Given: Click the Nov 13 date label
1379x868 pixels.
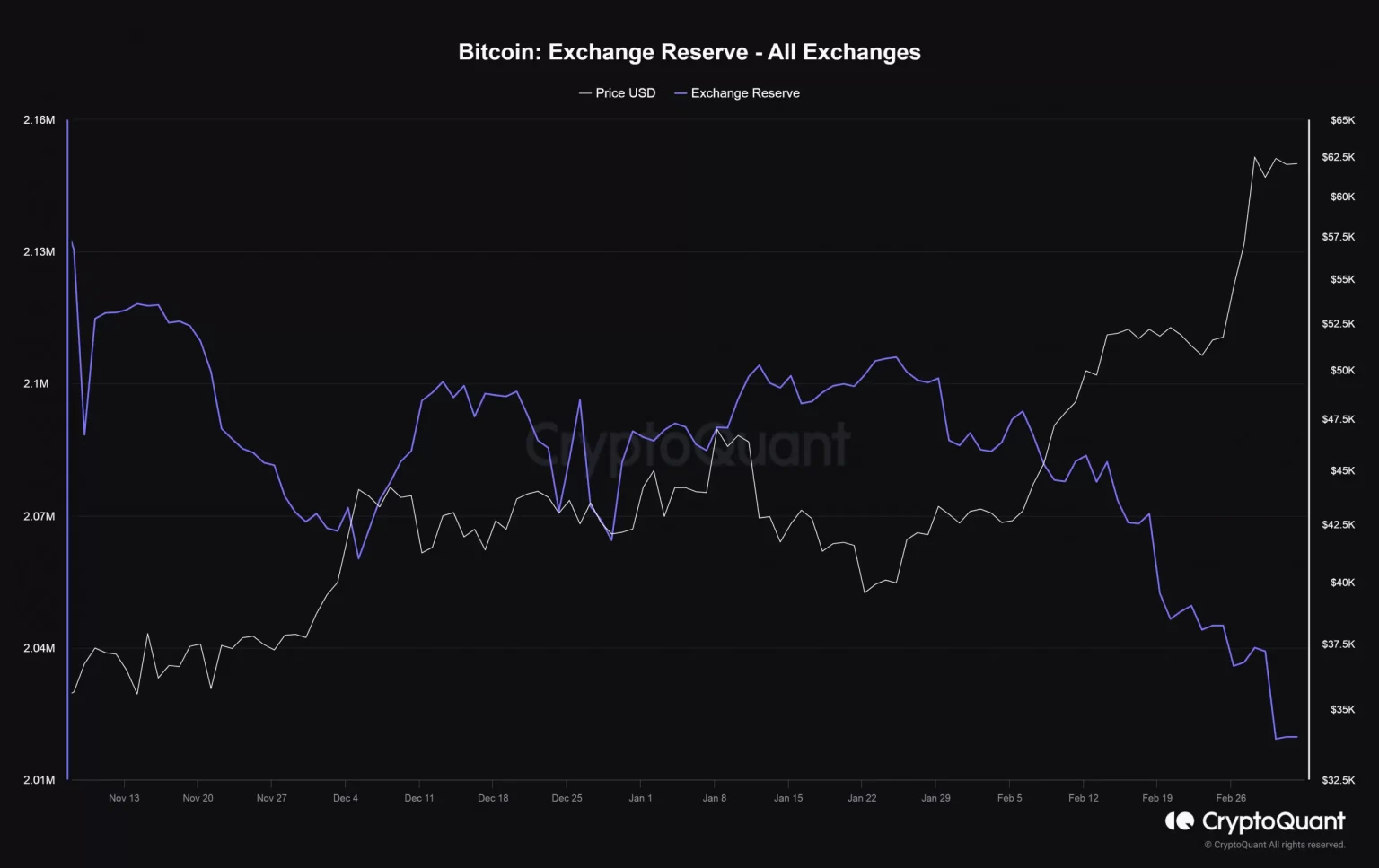Looking at the screenshot, I should 124,798.
